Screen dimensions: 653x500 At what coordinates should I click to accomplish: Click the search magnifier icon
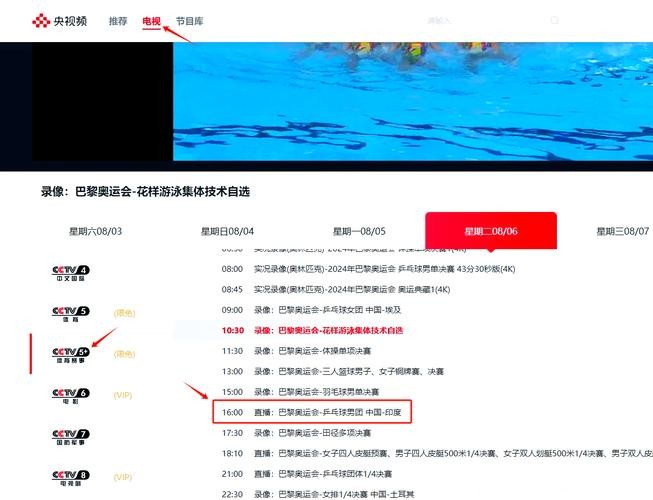(x=554, y=20)
